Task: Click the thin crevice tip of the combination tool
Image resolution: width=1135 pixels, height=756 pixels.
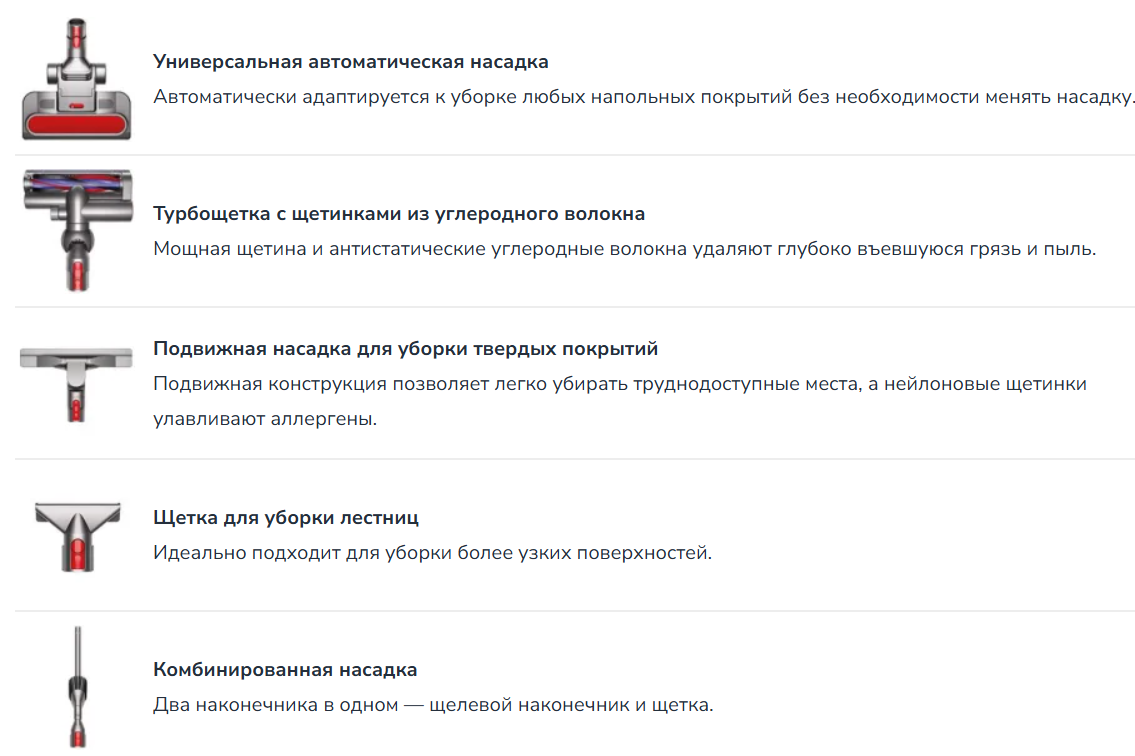Action: [x=77, y=650]
